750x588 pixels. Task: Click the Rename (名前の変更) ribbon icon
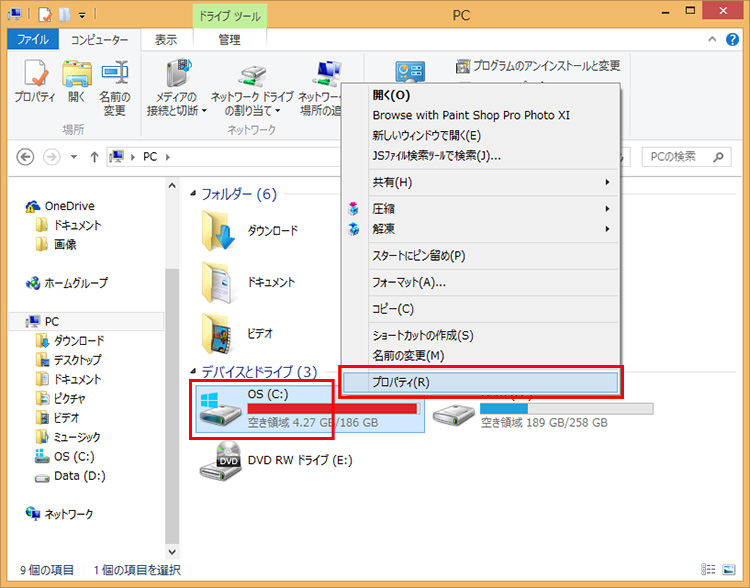pyautogui.click(x=115, y=88)
